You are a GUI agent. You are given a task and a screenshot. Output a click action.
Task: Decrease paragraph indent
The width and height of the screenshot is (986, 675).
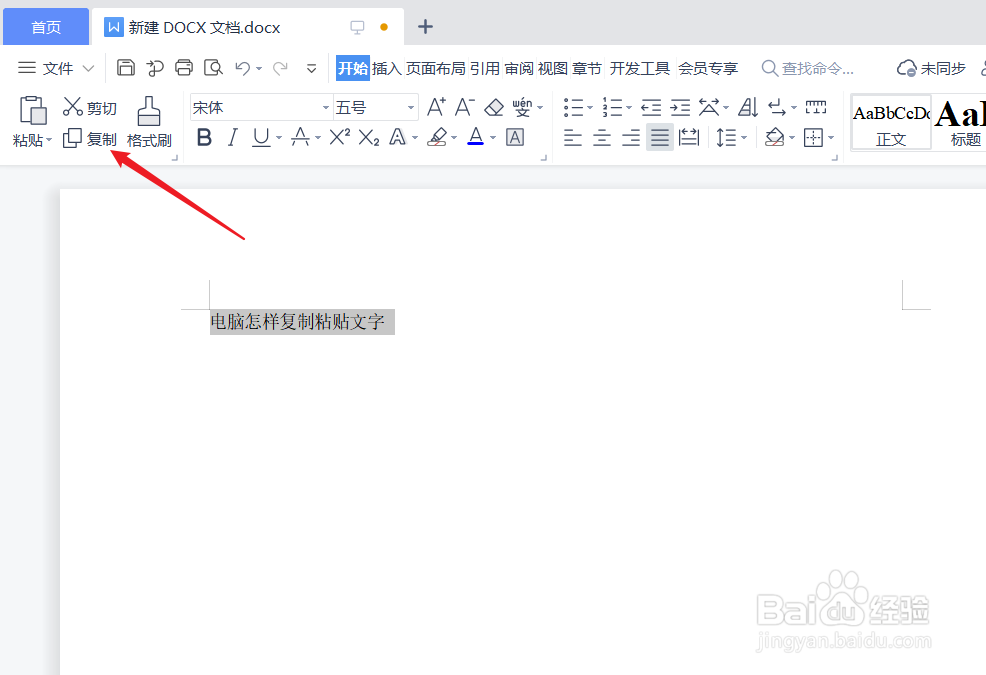651,108
